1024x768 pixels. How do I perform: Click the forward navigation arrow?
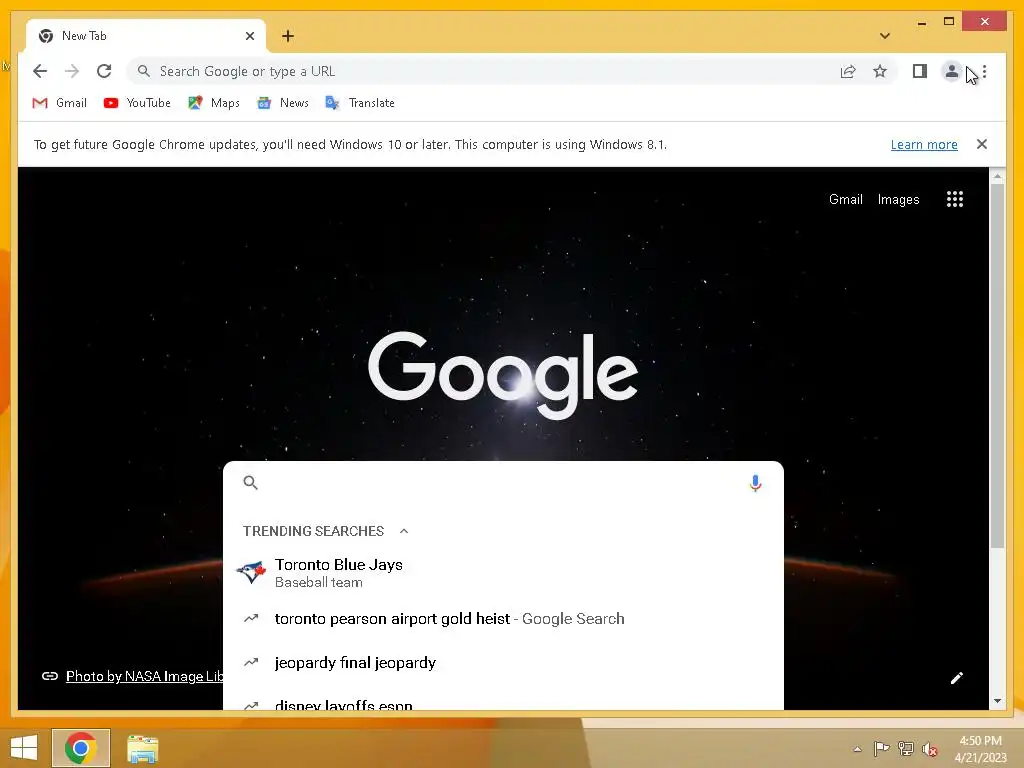(x=72, y=71)
